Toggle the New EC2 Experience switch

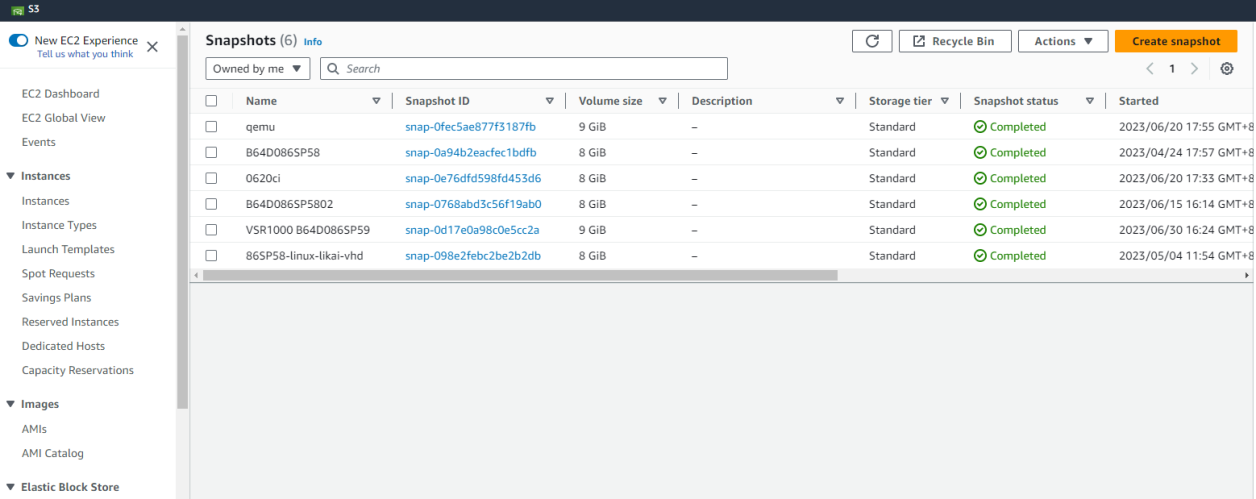coord(18,41)
